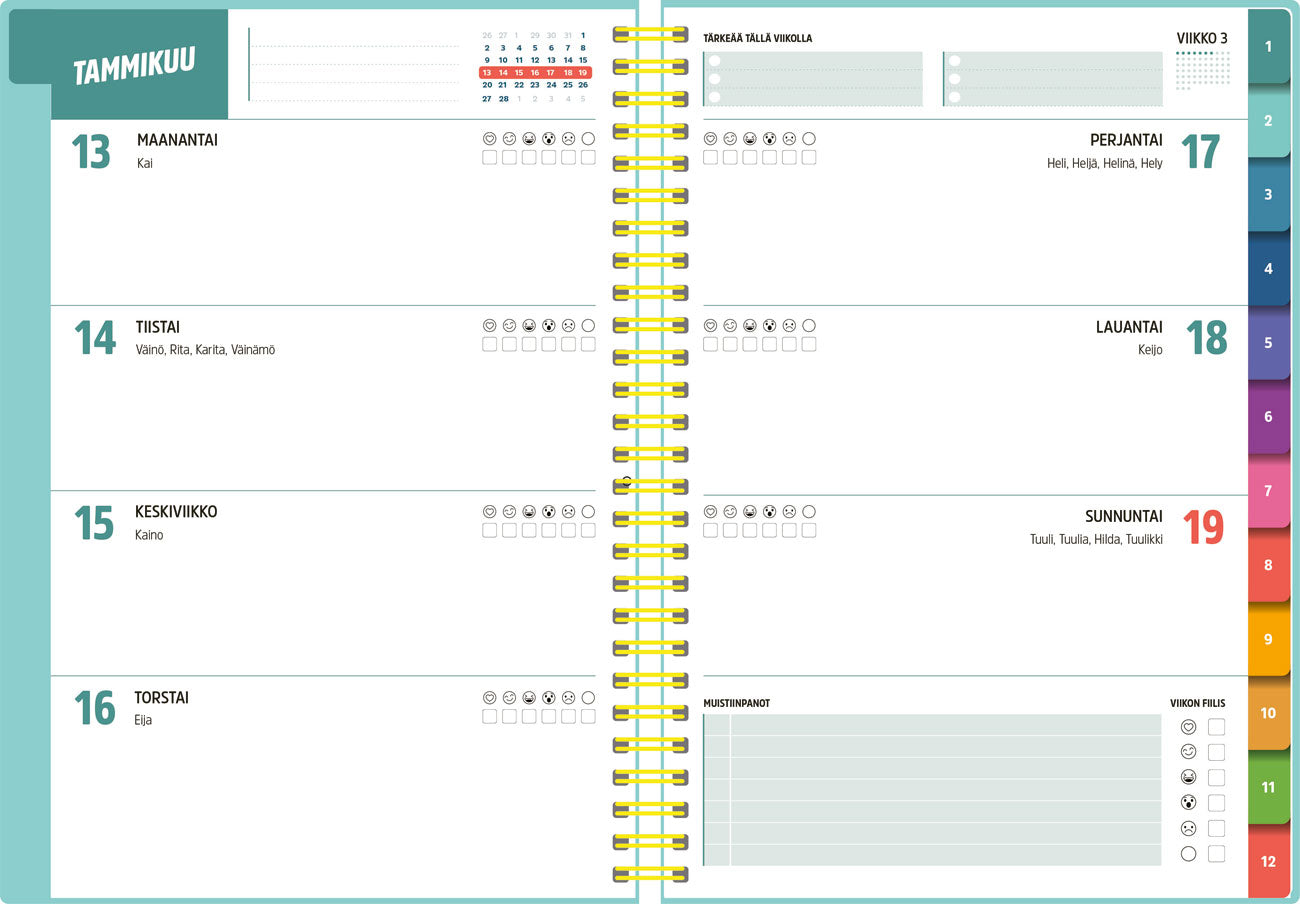
Task: Pick the sad face emoji for Keskiviikko 15
Action: coord(568,511)
